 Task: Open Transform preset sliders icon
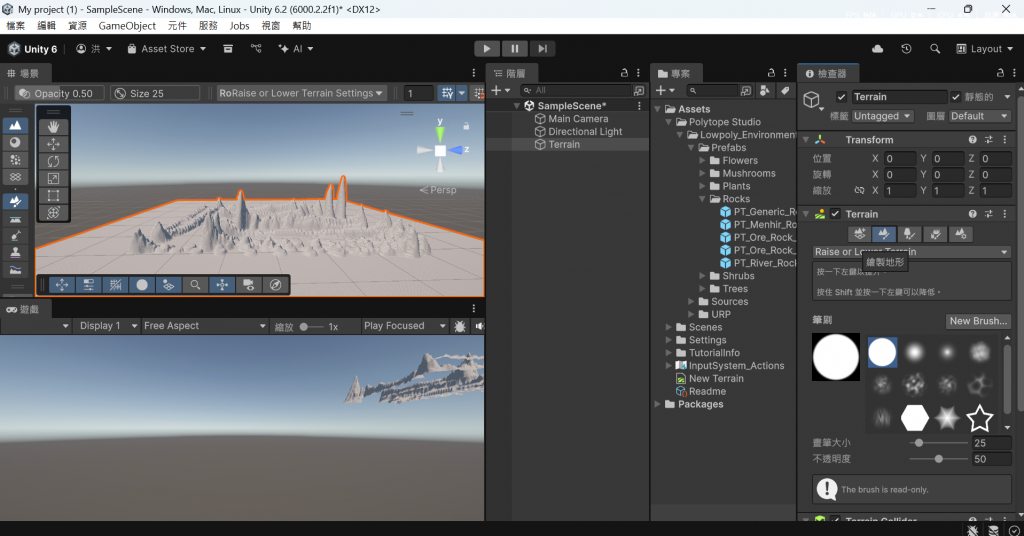(989, 140)
